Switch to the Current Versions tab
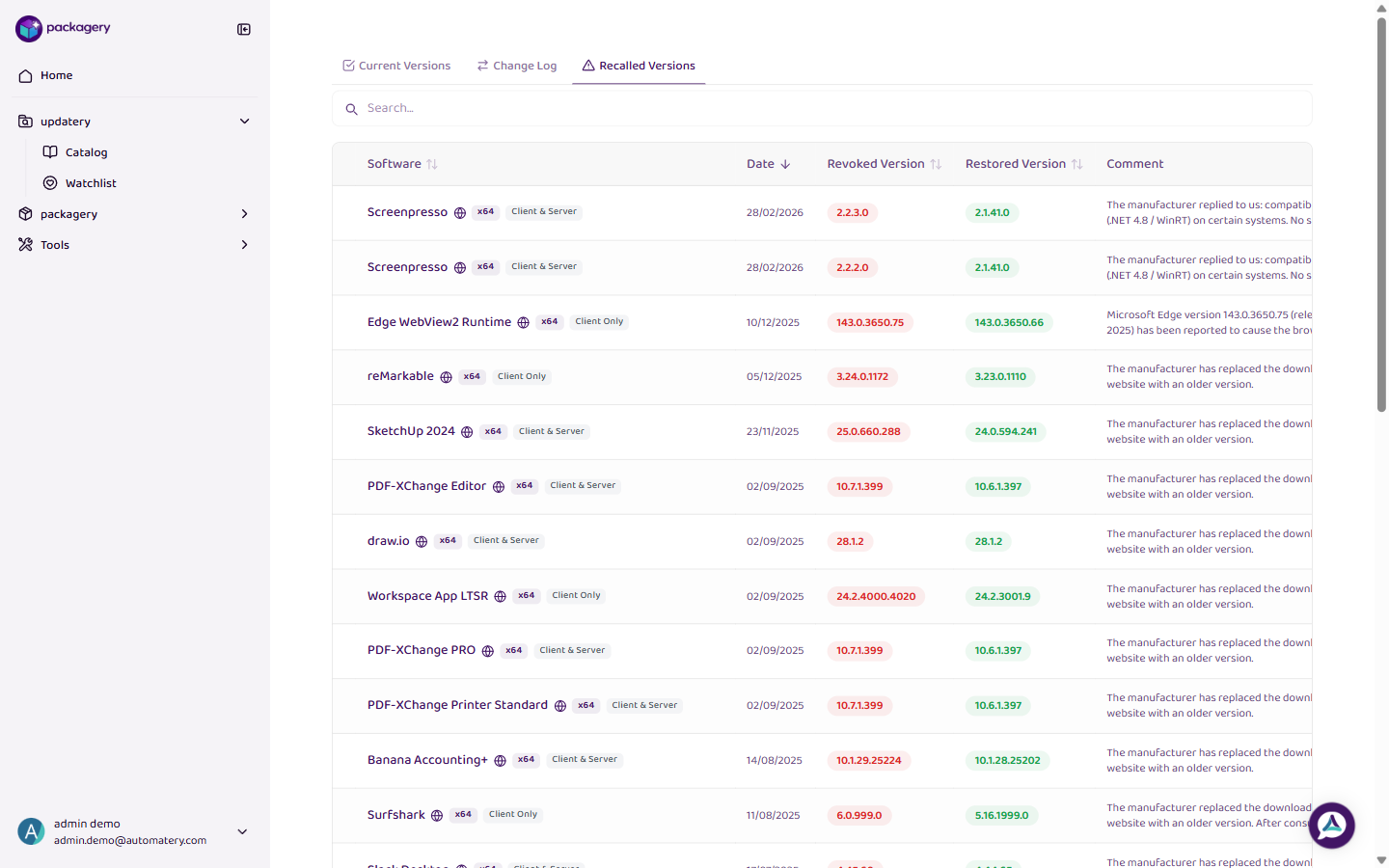The height and width of the screenshot is (868, 1389). [396, 66]
